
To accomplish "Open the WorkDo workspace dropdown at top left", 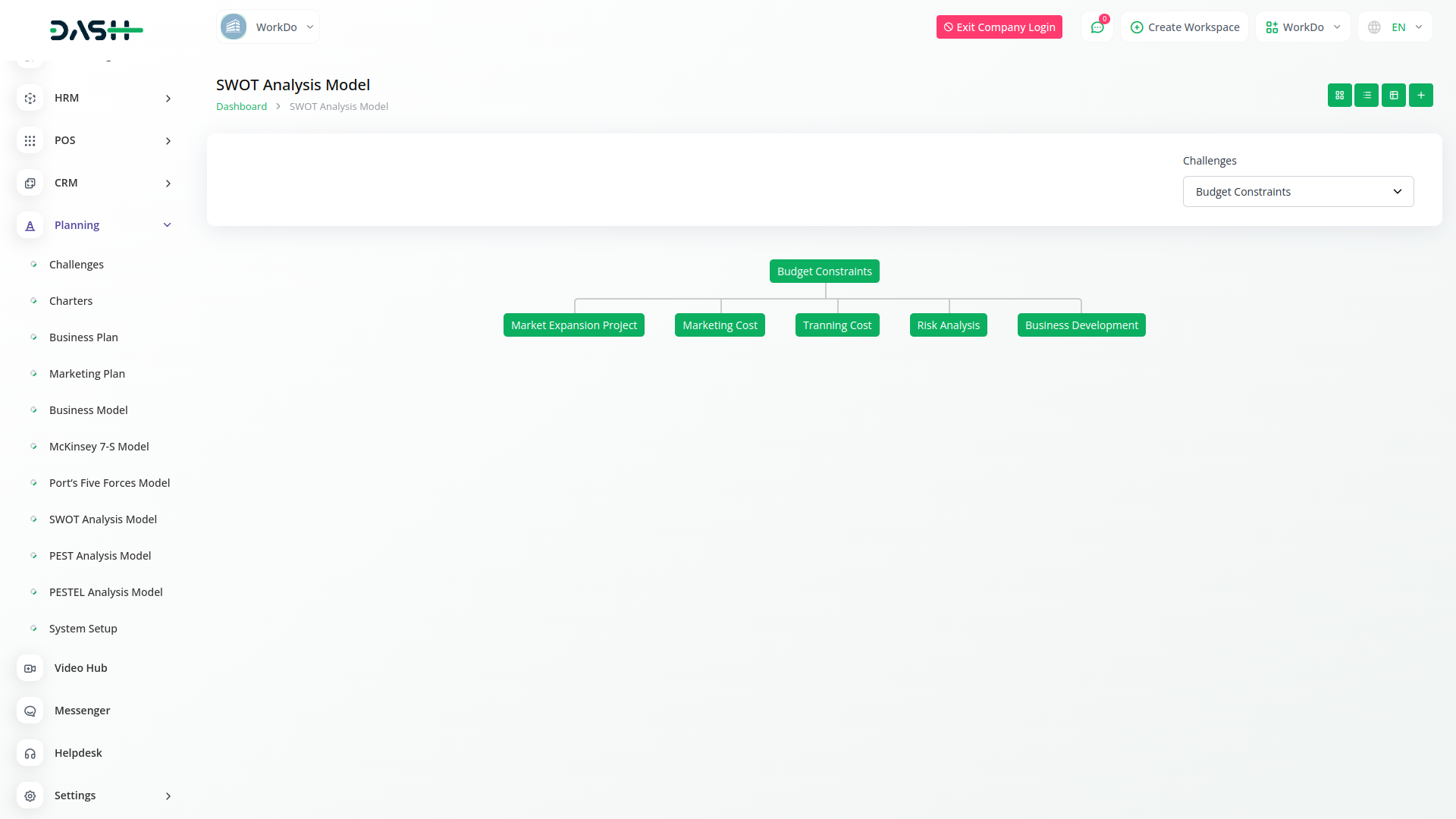I will [268, 27].
